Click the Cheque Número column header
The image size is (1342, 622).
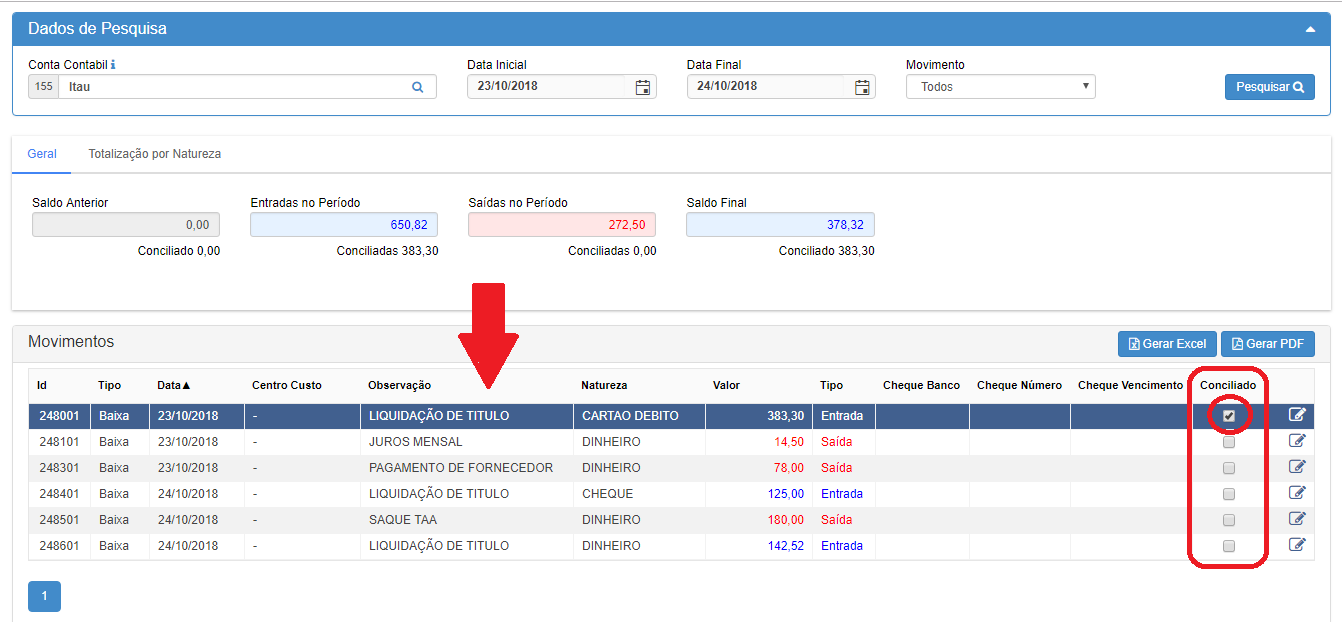[1019, 385]
